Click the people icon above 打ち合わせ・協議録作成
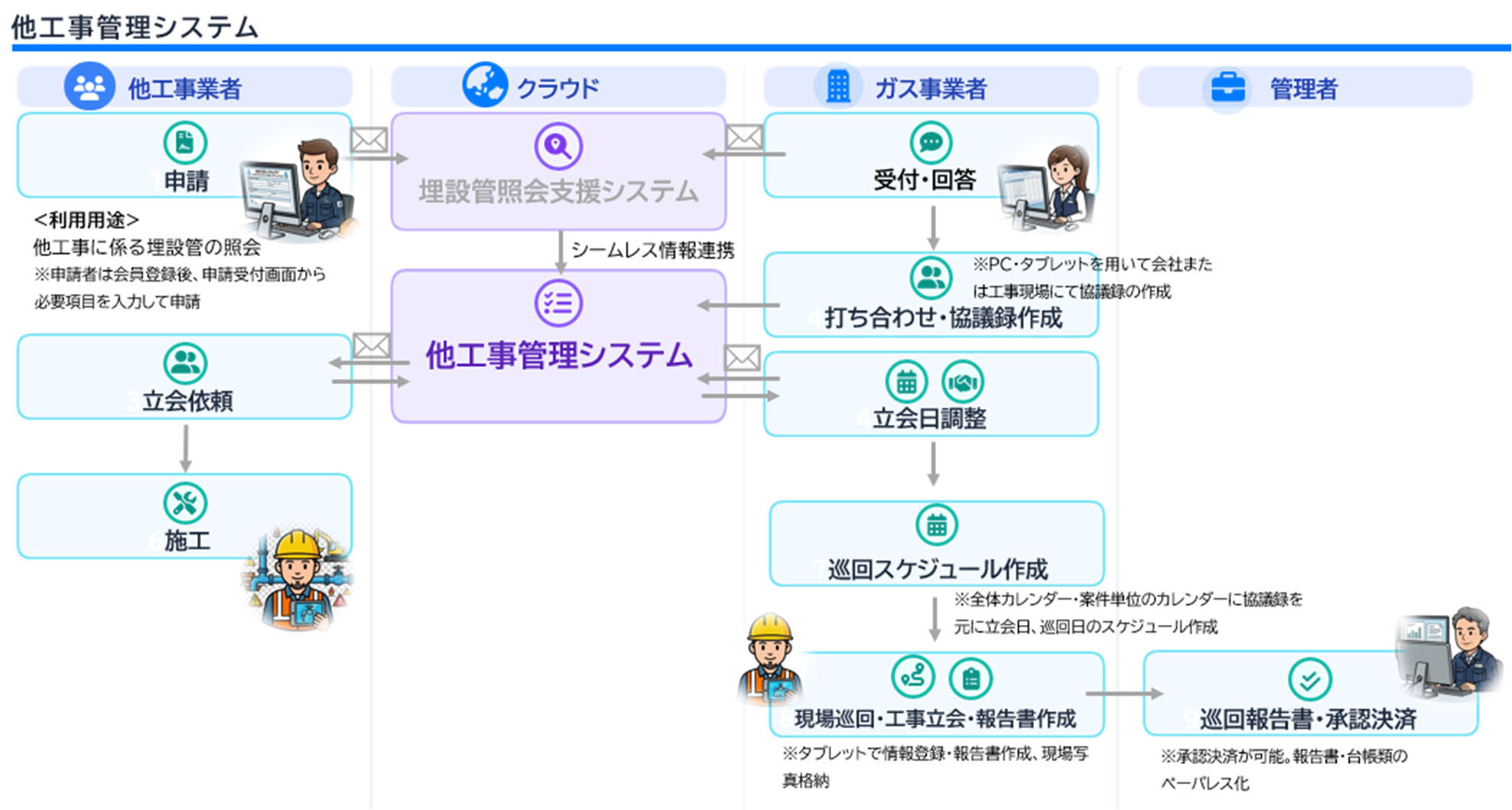1512x810 pixels. (x=931, y=277)
